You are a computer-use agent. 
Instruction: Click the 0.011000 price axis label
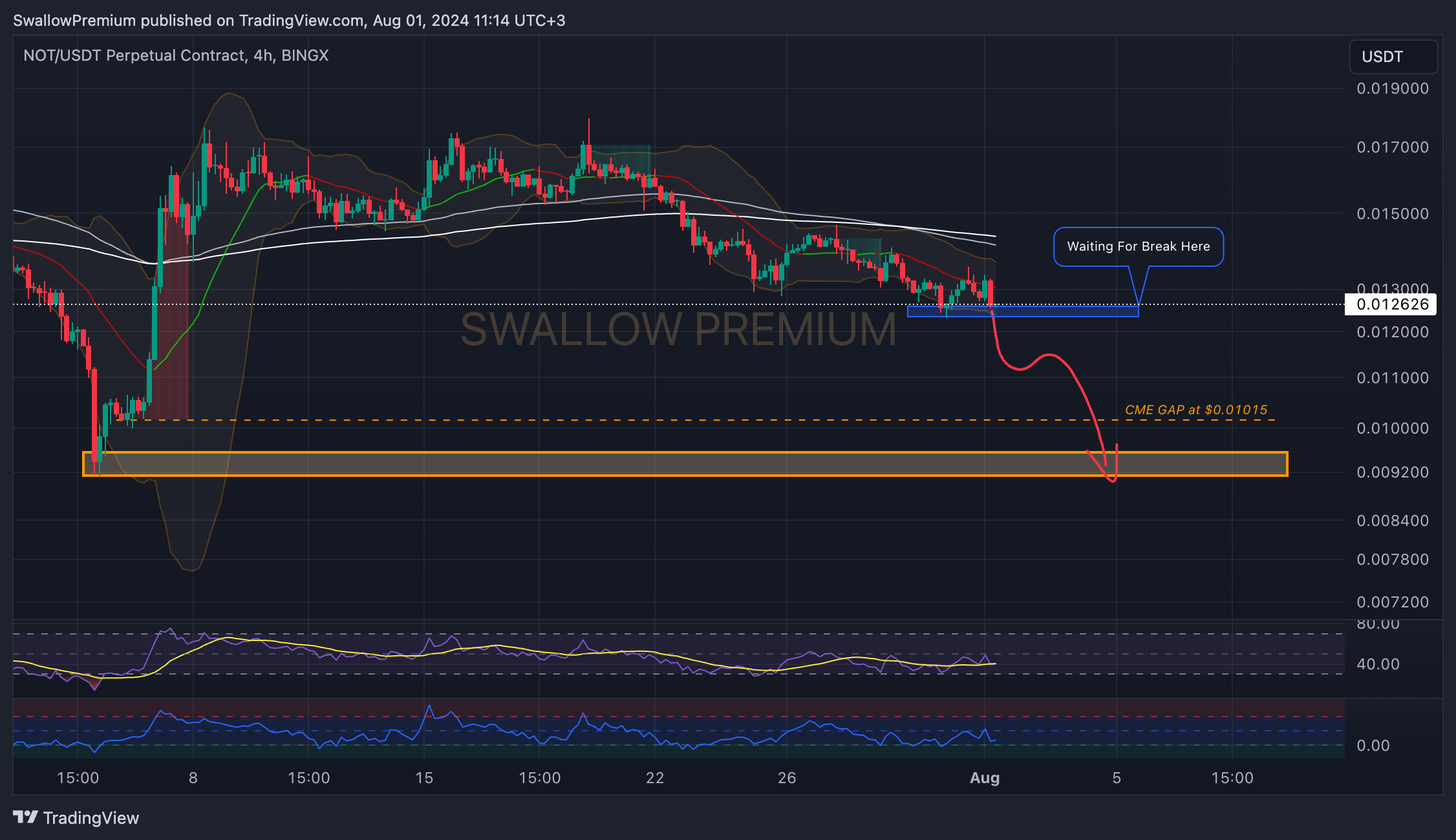click(1393, 378)
